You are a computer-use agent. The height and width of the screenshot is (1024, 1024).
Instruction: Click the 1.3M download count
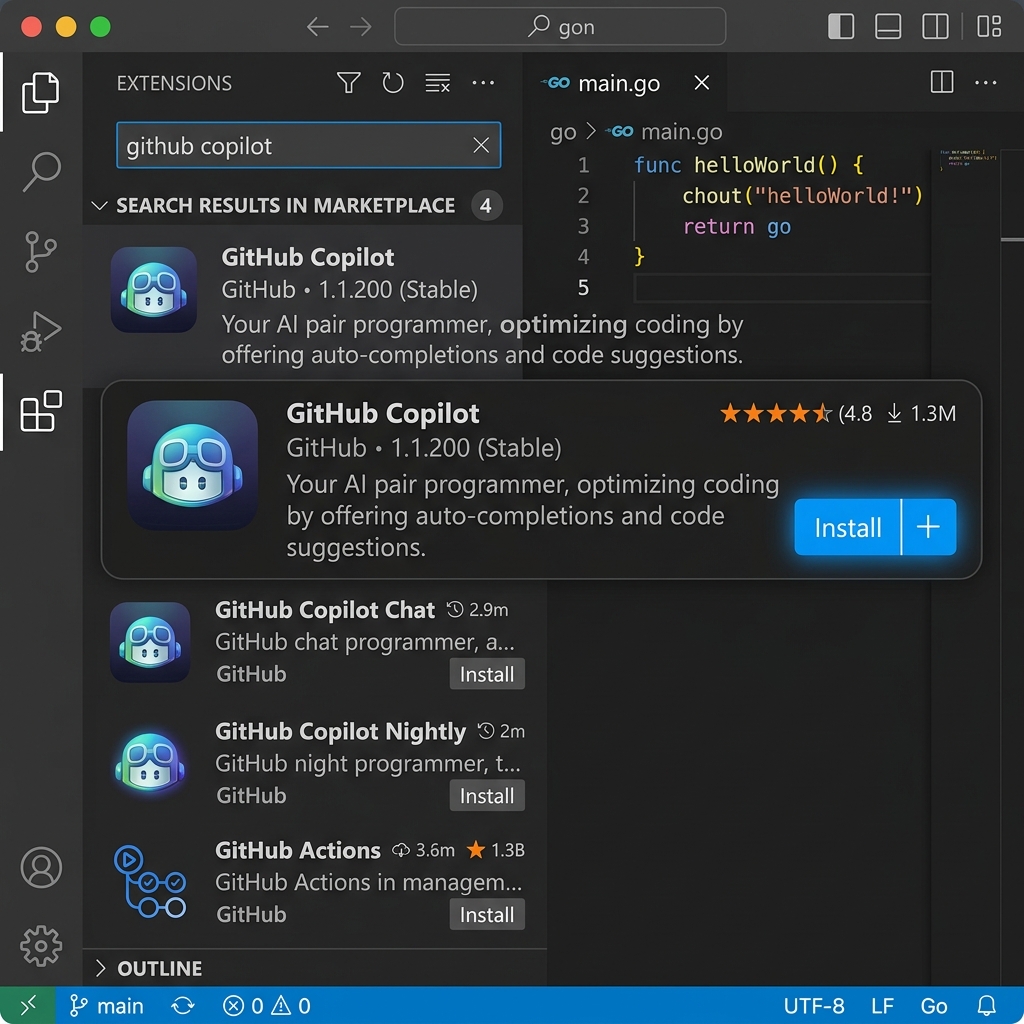coord(921,413)
